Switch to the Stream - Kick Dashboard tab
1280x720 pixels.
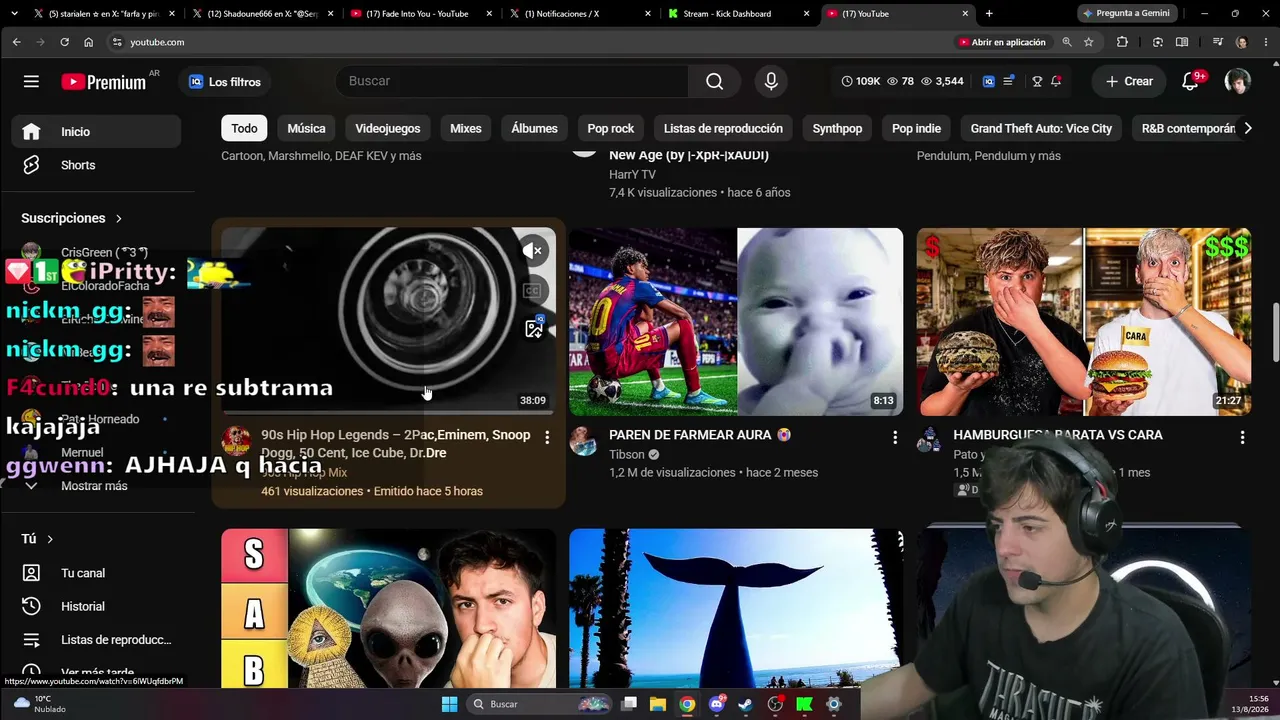coord(737,14)
